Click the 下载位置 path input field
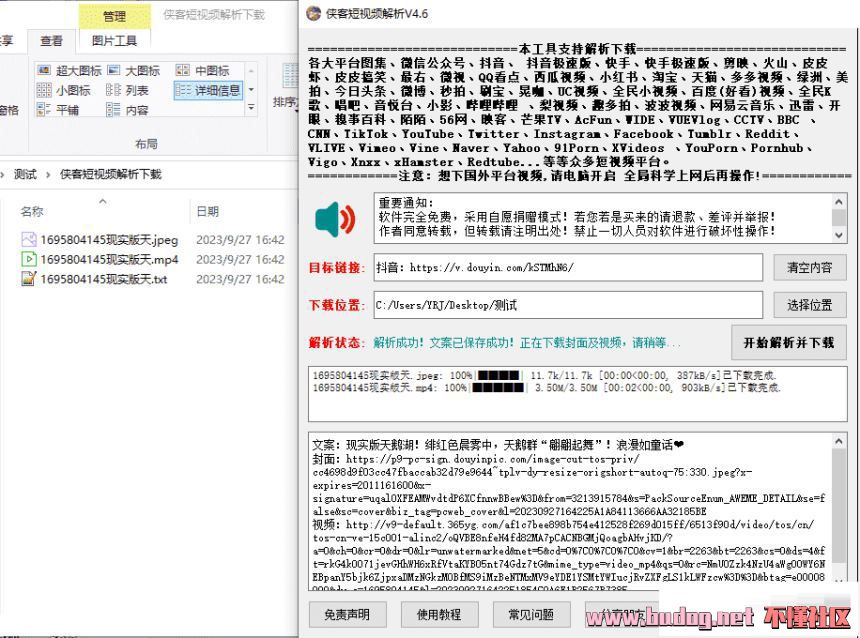The width and height of the screenshot is (860, 638). 568,304
